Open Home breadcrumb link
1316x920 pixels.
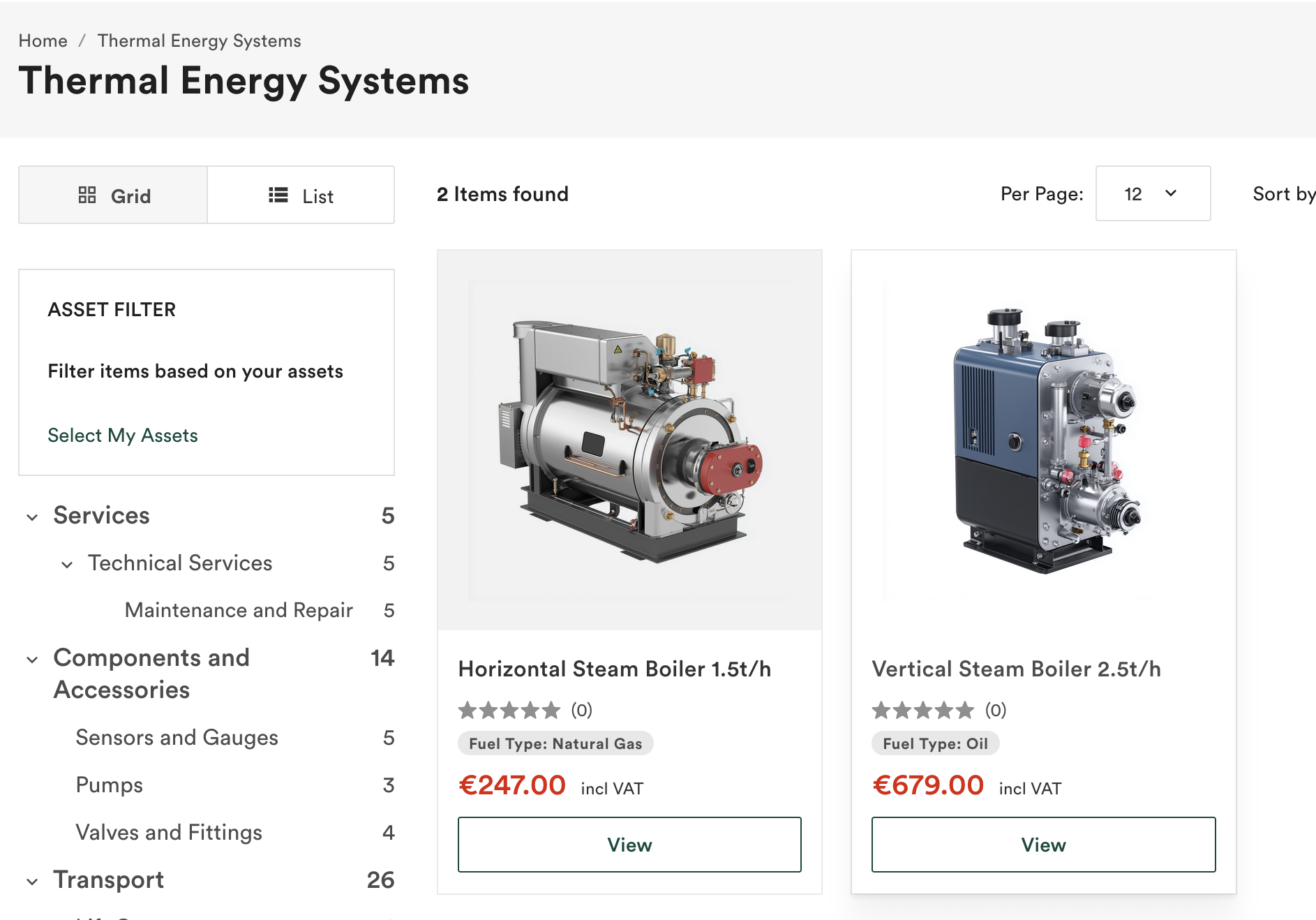43,40
